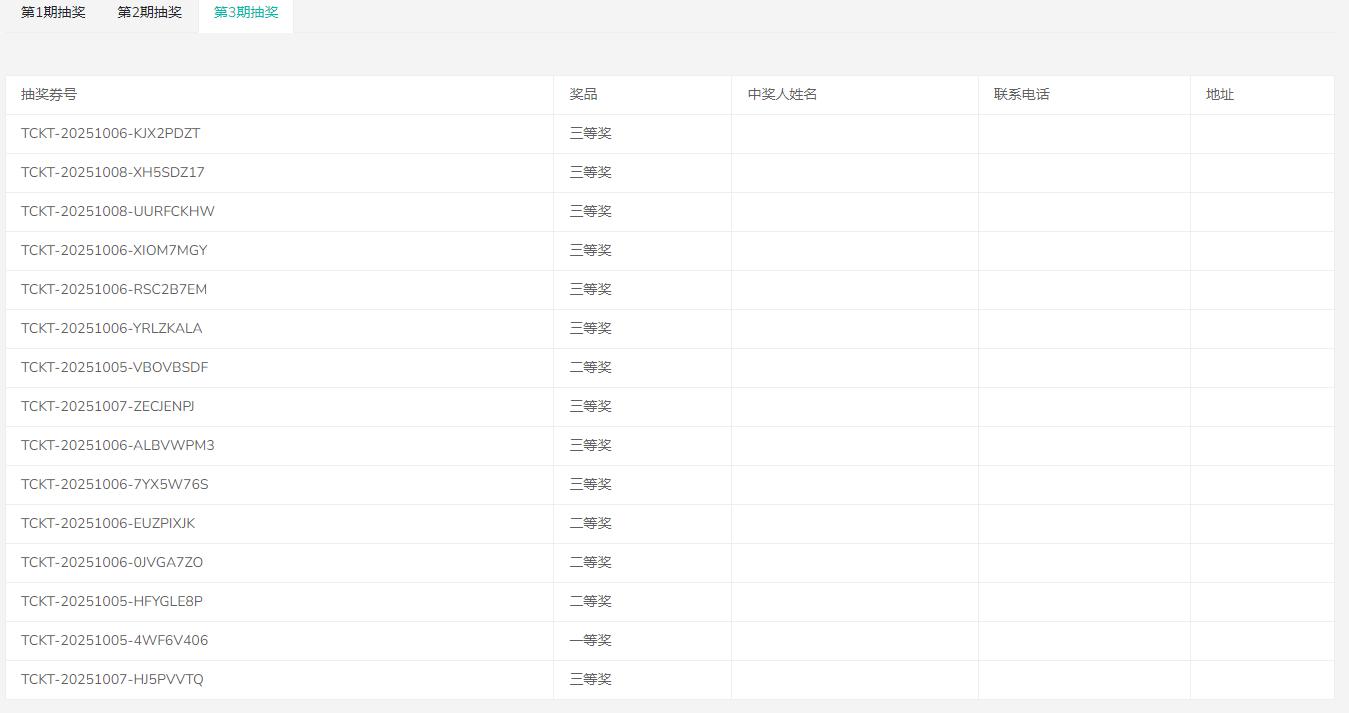Open the 第2期抽奖 tab
Viewport: 1349px width, 713px height.
[x=149, y=13]
